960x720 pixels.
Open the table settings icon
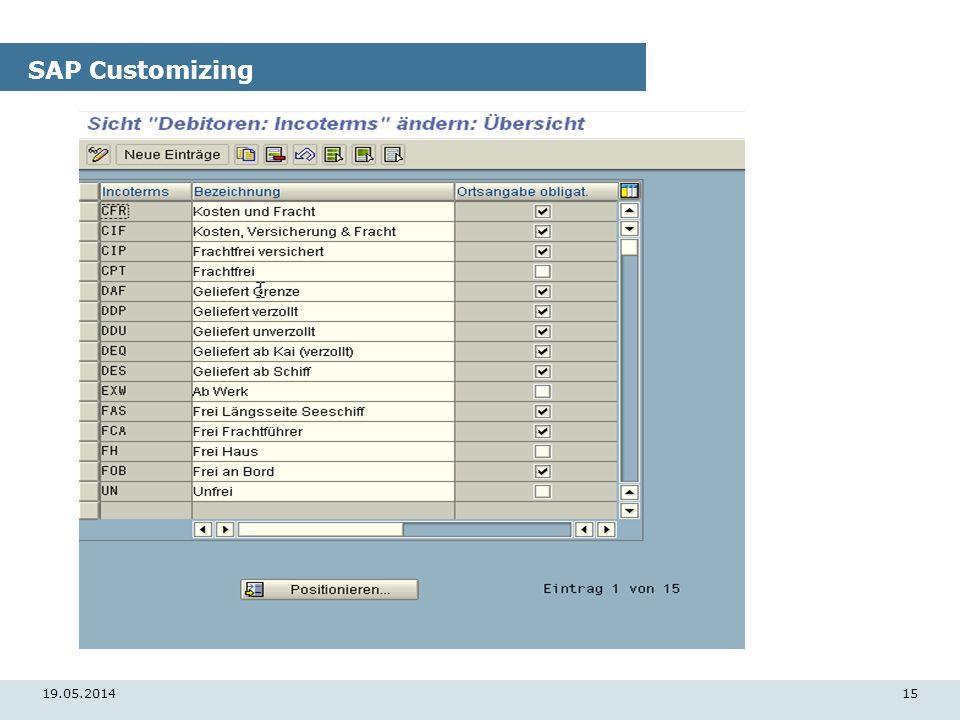629,191
